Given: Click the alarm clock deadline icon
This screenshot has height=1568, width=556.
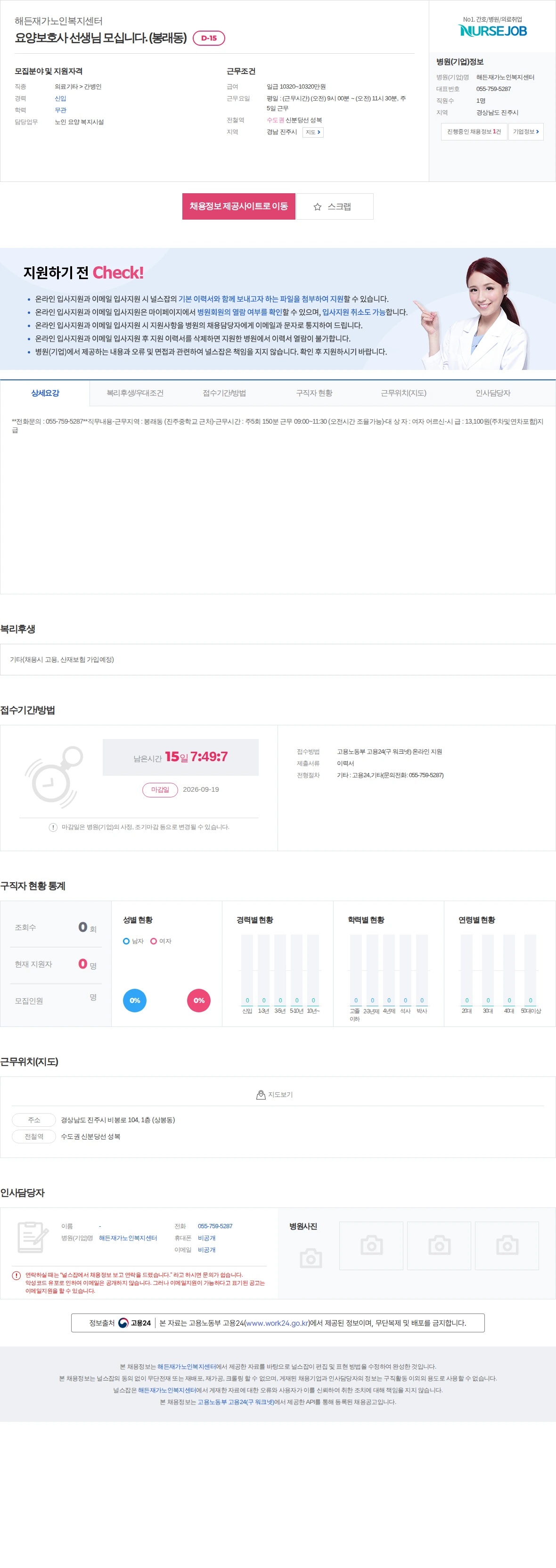Looking at the screenshot, I should [x=54, y=777].
